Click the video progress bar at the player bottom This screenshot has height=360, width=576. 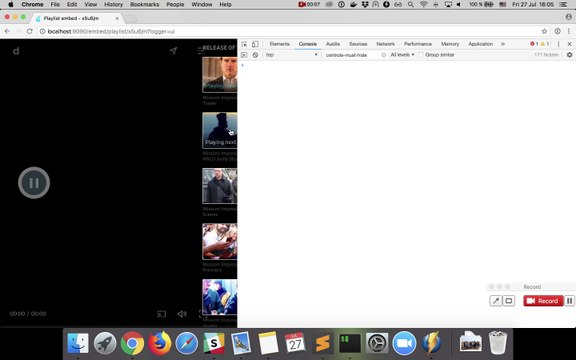click(x=118, y=326)
